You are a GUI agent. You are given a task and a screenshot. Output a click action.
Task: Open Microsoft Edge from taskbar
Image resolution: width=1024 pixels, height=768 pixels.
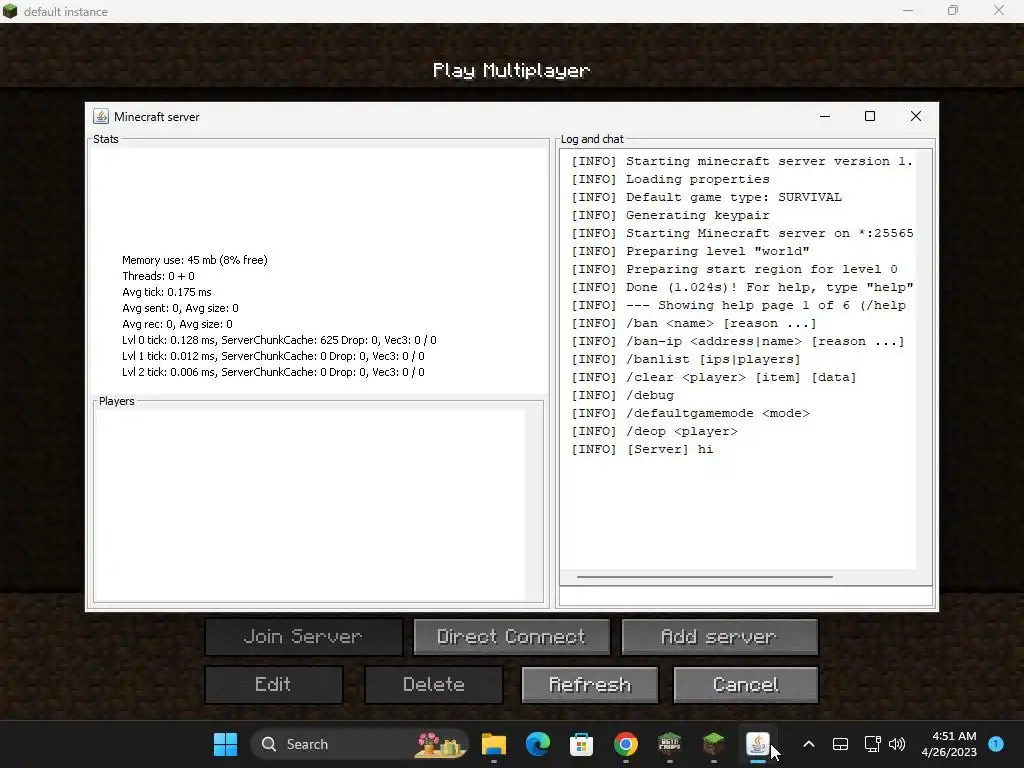(537, 744)
